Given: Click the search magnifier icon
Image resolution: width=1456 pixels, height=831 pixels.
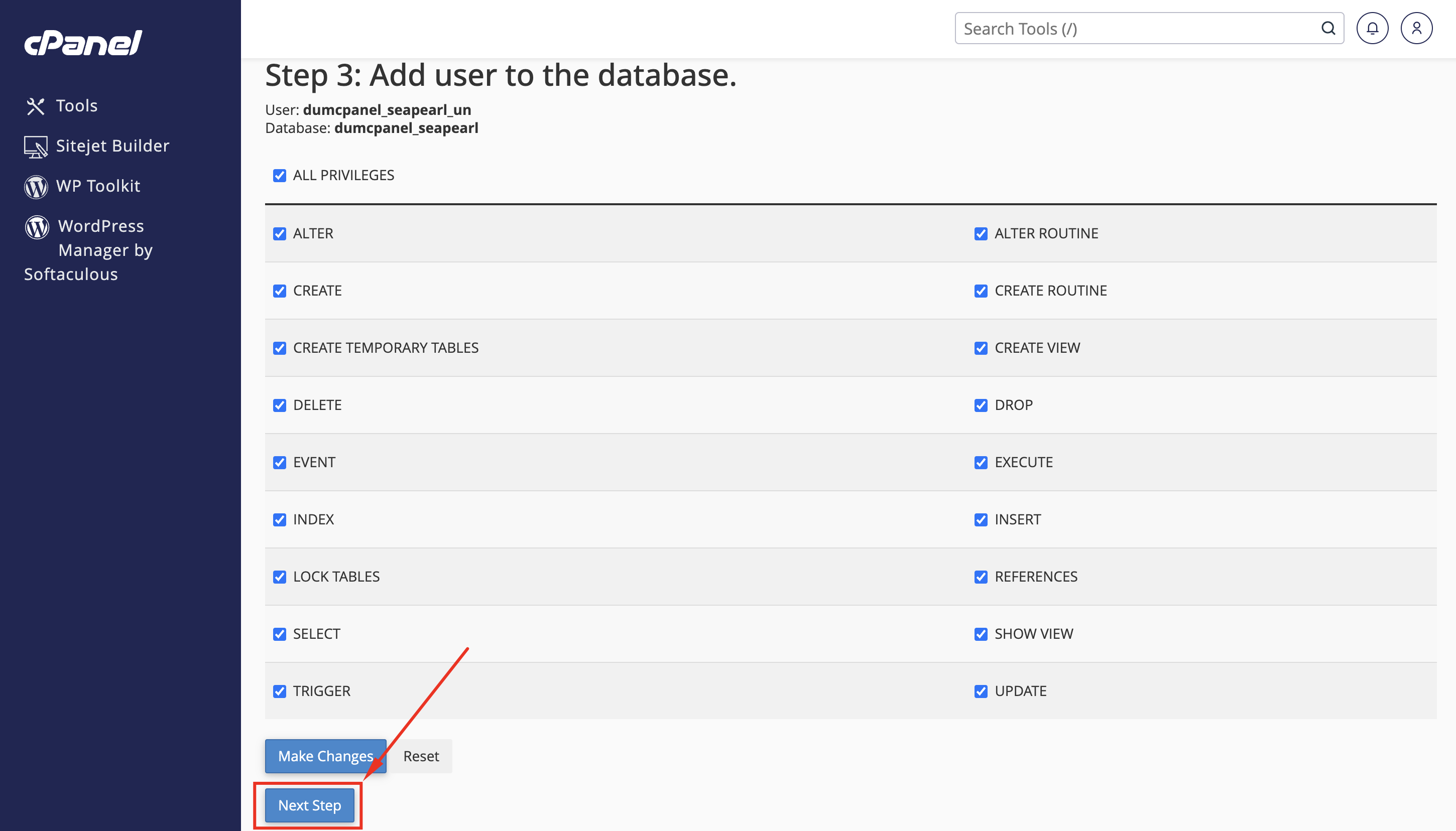Looking at the screenshot, I should point(1328,28).
